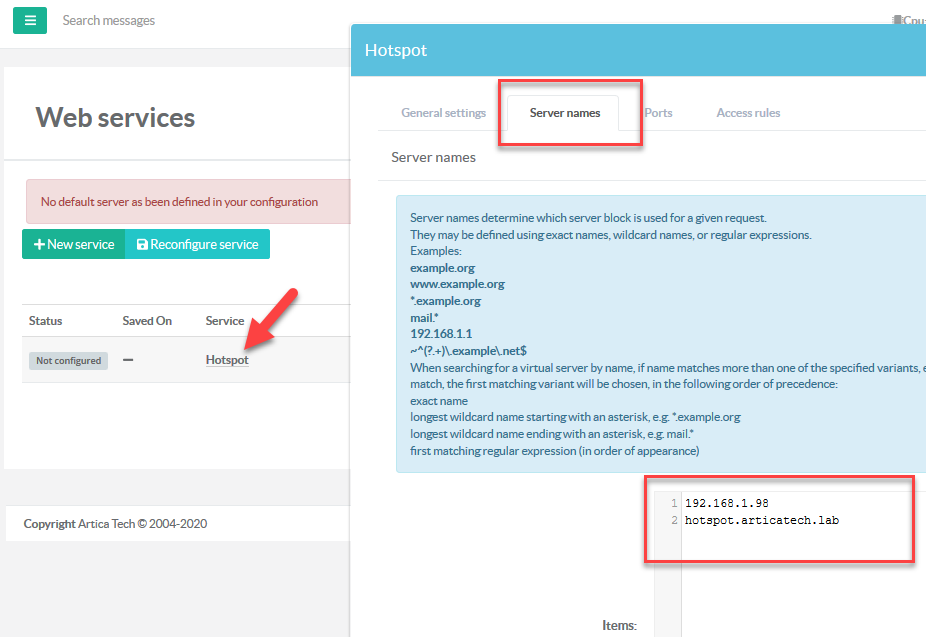The width and height of the screenshot is (926, 637).
Task: Click the Service column header
Action: [x=225, y=321]
